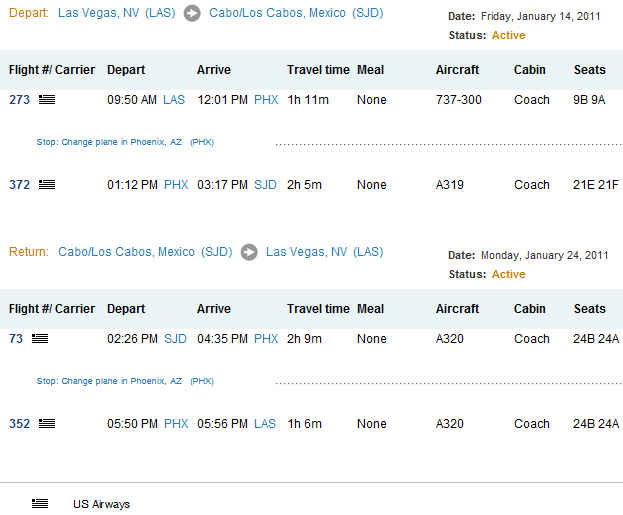Click PHX arrival code on flight 273
623x515 pixels.
tap(266, 100)
